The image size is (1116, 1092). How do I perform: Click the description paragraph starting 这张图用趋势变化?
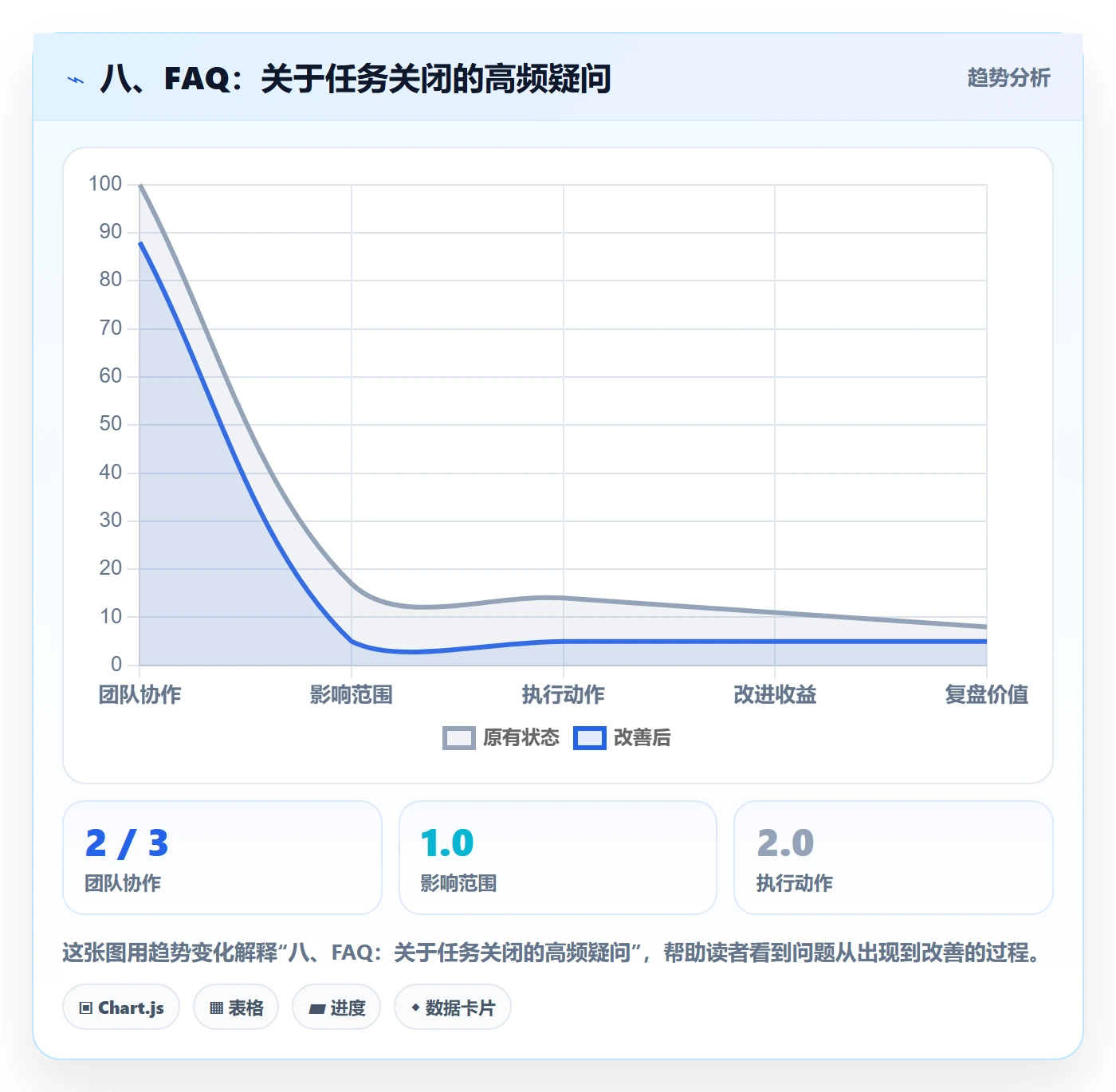(553, 953)
